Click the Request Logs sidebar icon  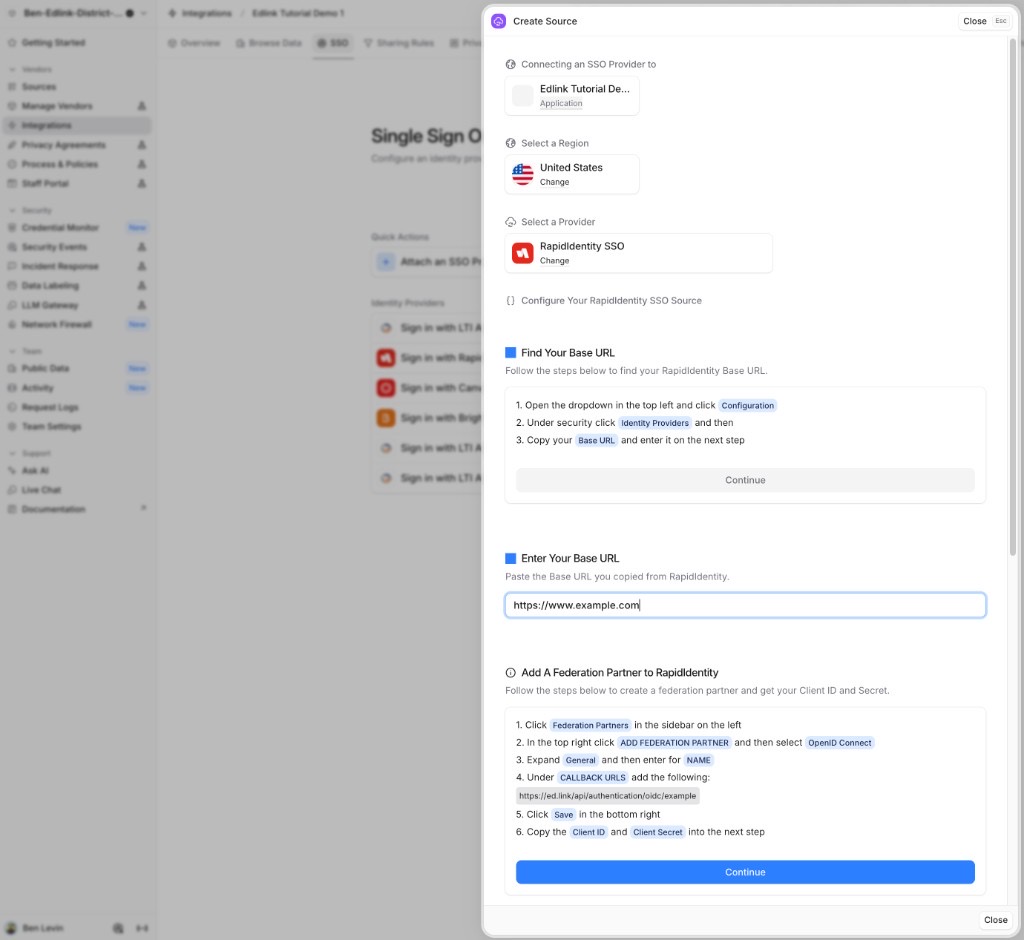coord(12,407)
